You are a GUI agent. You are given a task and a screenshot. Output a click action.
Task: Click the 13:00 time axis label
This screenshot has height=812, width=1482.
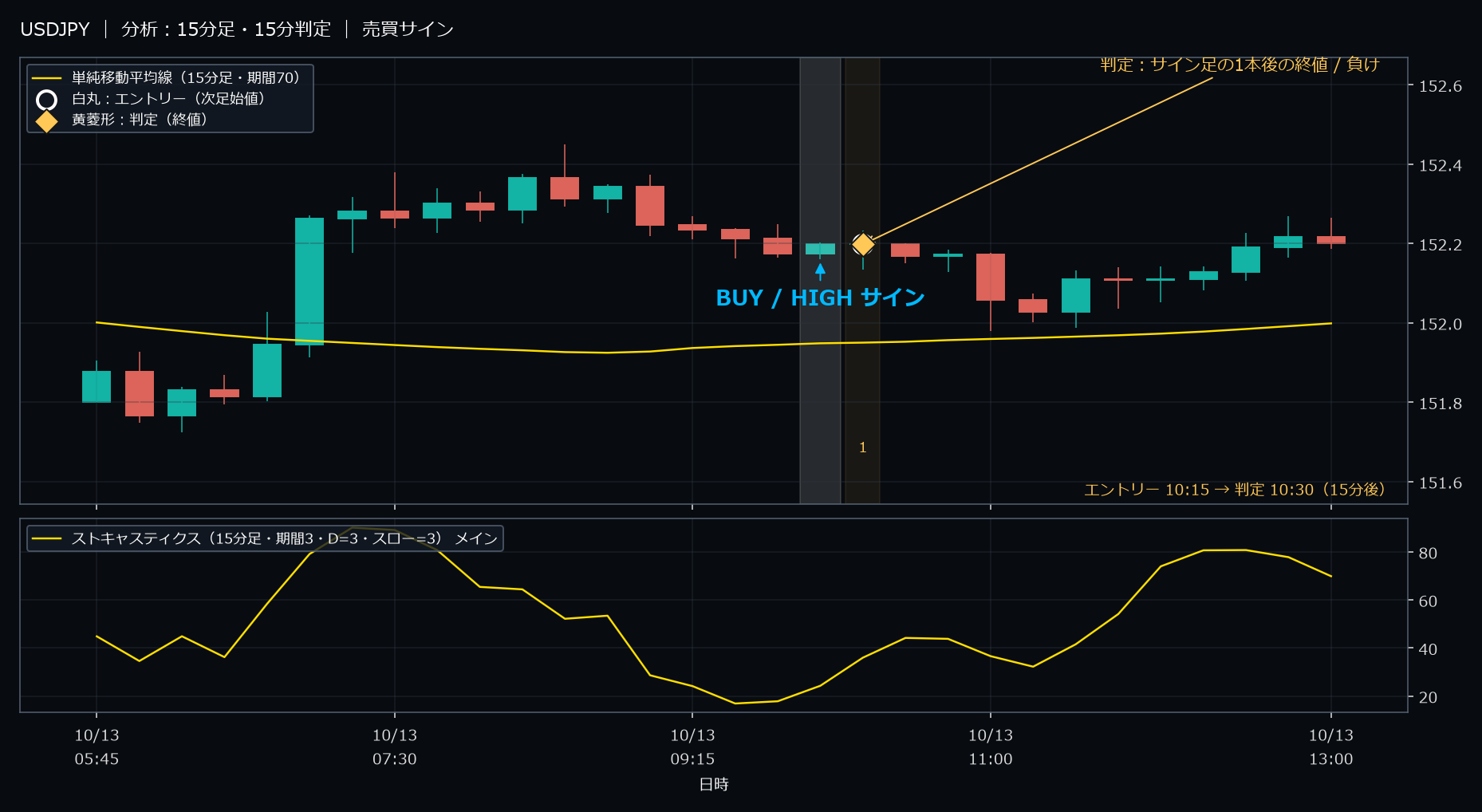(x=1331, y=759)
